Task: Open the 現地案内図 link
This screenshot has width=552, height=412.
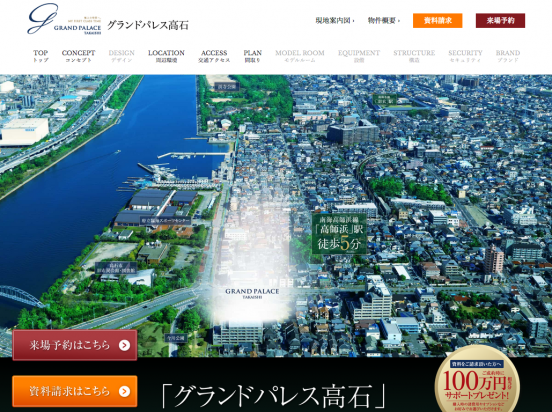Action: [x=334, y=20]
